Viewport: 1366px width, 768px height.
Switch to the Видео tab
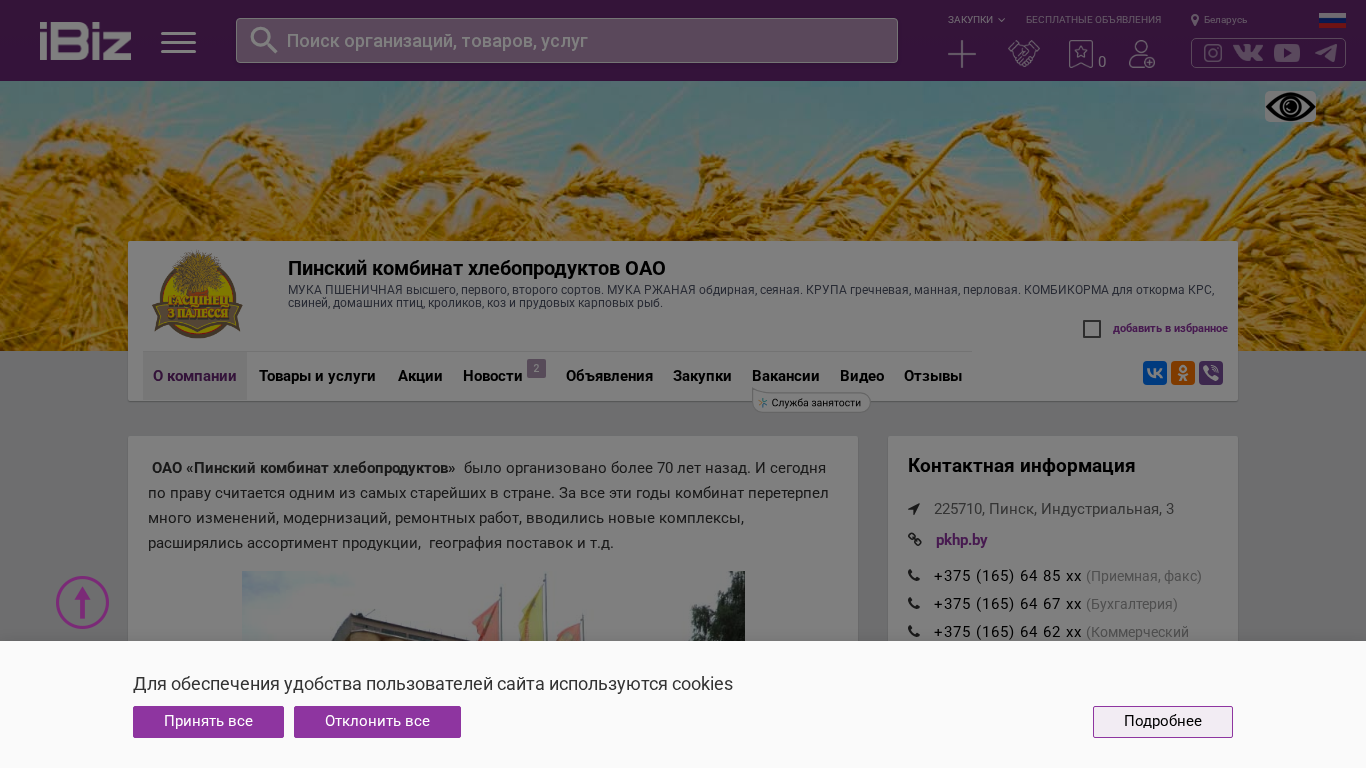coord(862,376)
